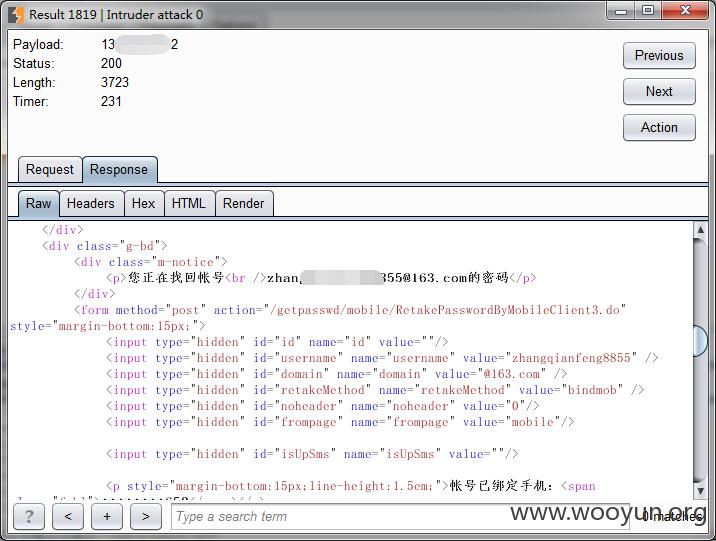Show the Render view tab
716x541 pixels.
point(243,203)
